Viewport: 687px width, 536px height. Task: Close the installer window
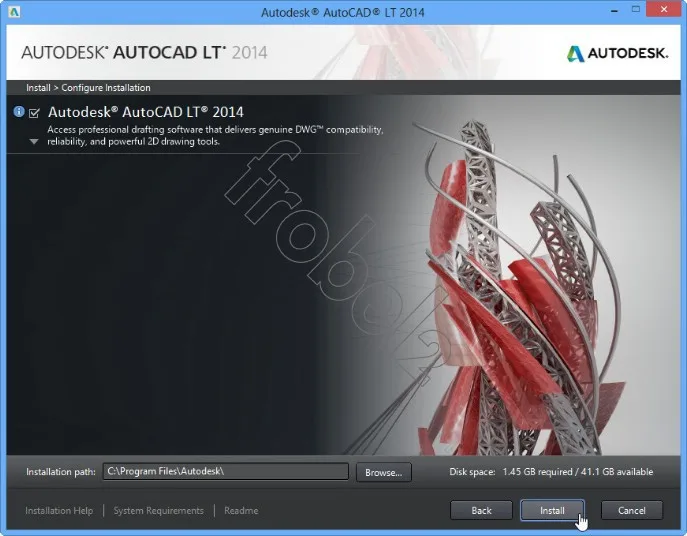tap(664, 10)
